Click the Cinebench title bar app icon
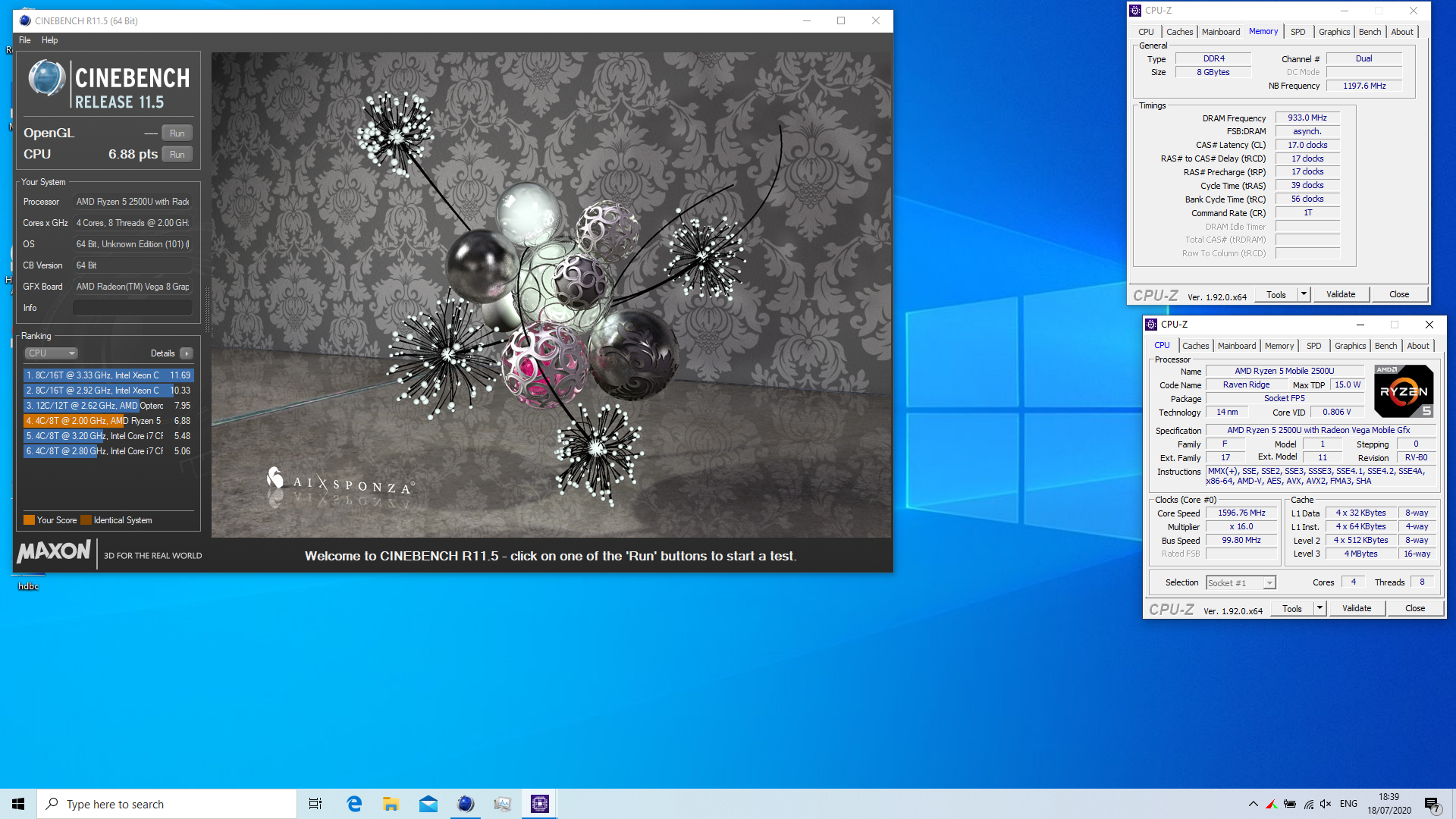Image resolution: width=1456 pixels, height=819 pixels. pyautogui.click(x=25, y=20)
